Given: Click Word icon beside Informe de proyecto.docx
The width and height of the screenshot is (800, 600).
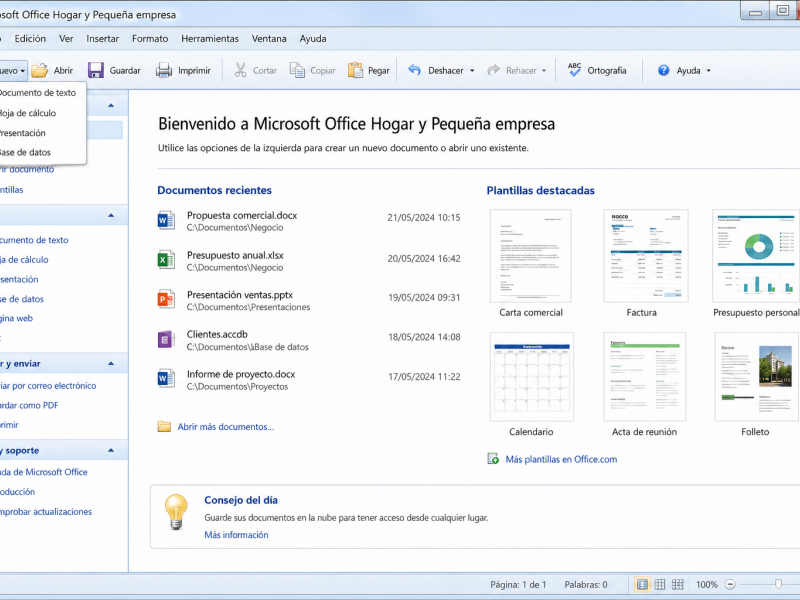Looking at the screenshot, I should 166,379.
